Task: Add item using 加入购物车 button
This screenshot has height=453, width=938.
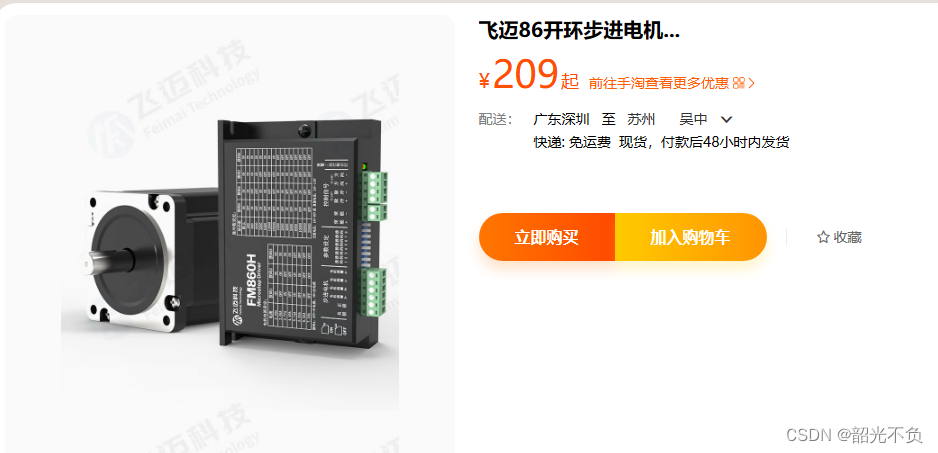Action: point(691,237)
